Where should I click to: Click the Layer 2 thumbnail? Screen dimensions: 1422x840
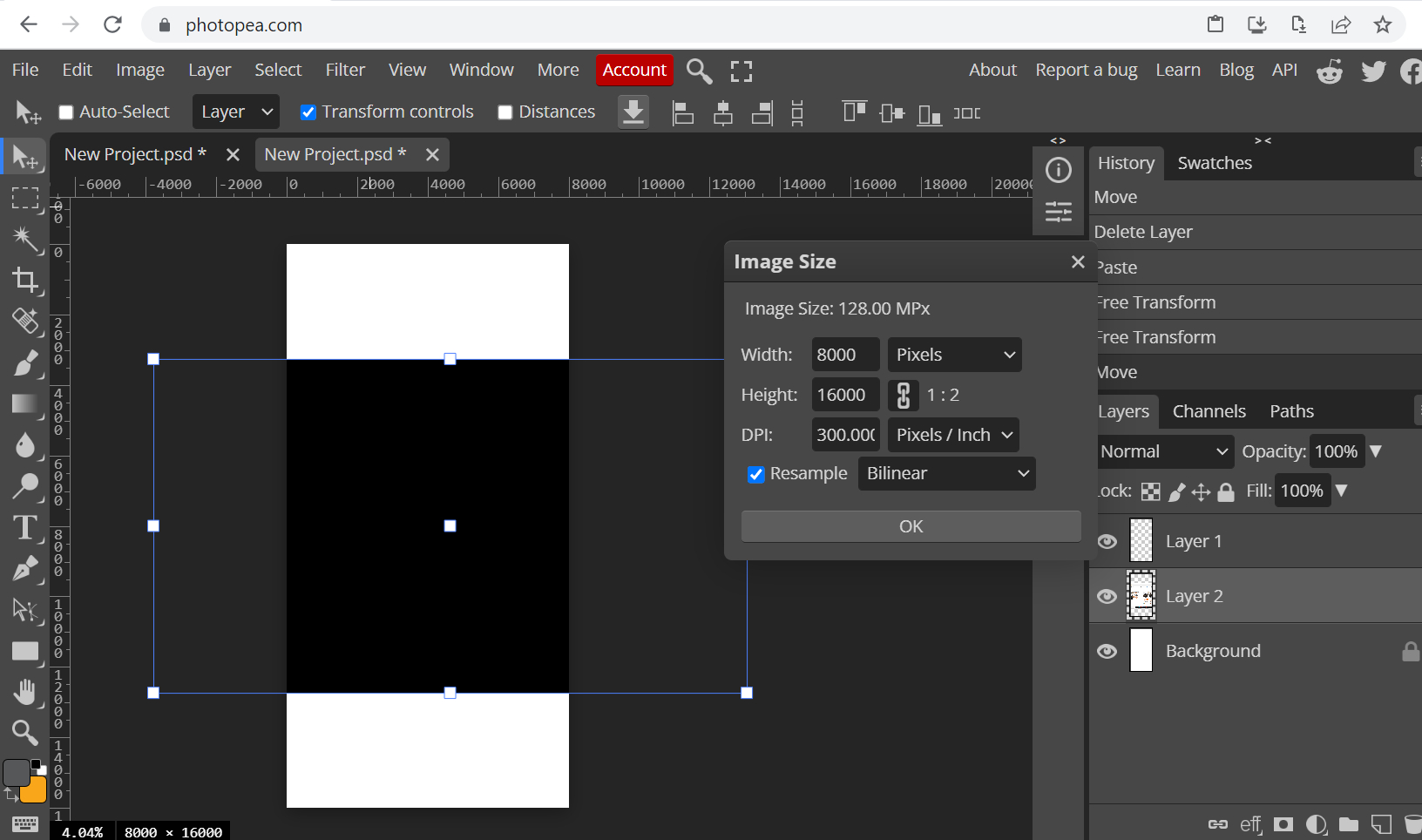coord(1141,595)
